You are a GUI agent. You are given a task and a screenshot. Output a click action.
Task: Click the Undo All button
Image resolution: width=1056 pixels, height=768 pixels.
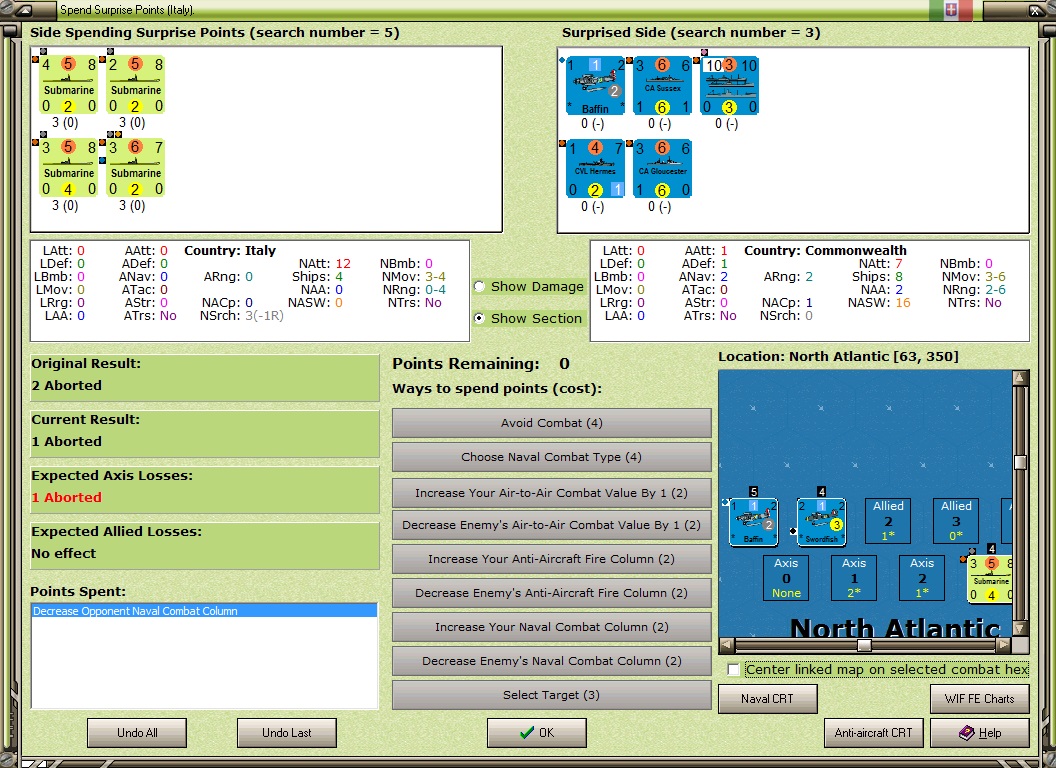click(x=137, y=732)
